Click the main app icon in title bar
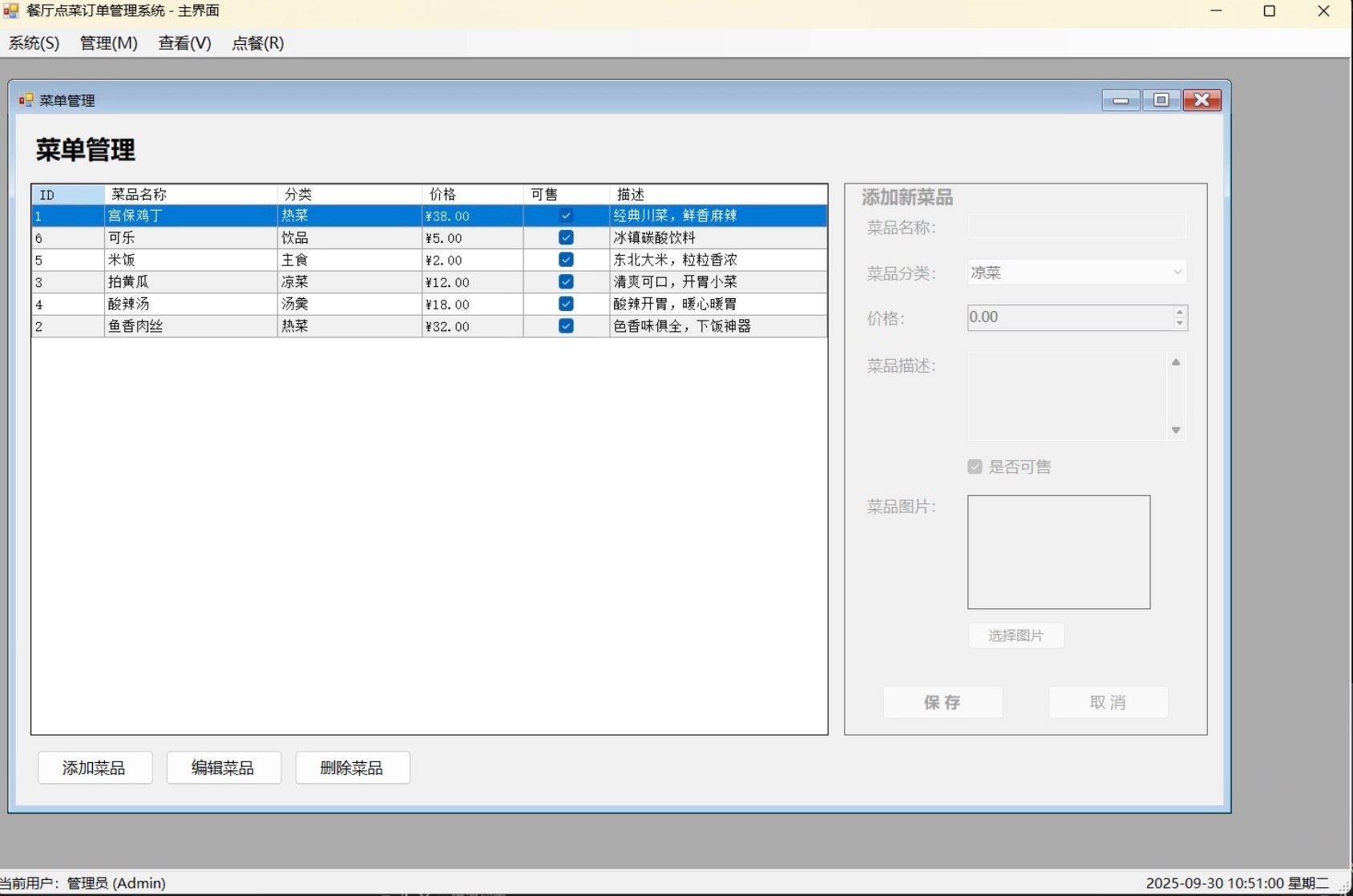 click(11, 10)
